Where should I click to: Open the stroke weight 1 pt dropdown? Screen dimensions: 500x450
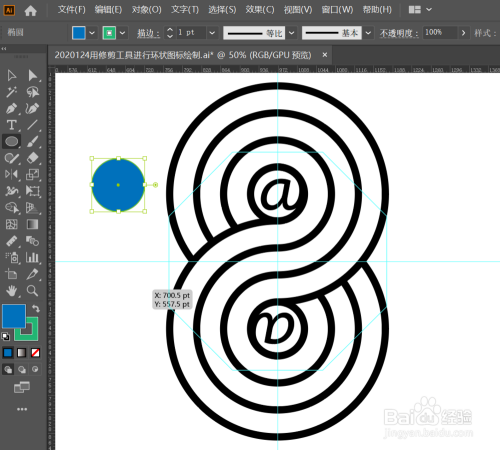pos(212,33)
